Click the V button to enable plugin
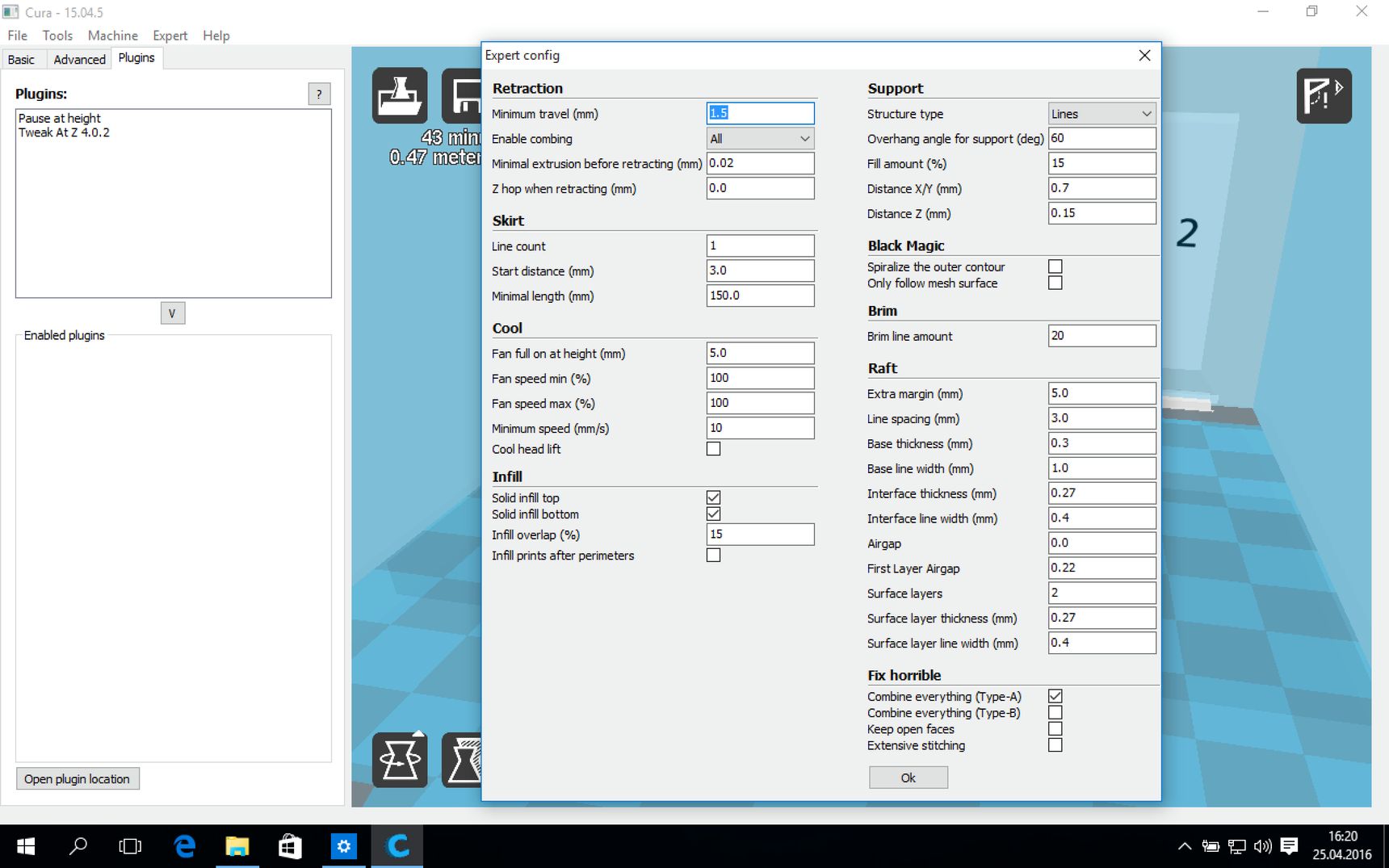This screenshot has width=1389, height=868. (172, 313)
